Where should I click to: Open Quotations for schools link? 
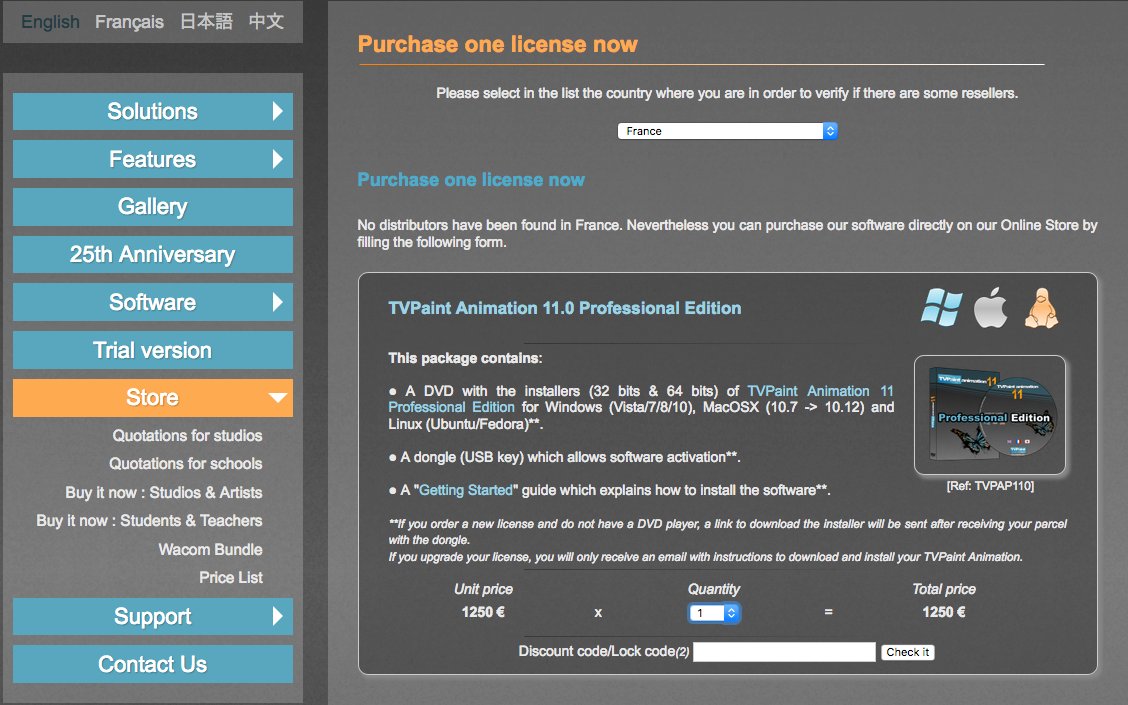pyautogui.click(x=186, y=463)
